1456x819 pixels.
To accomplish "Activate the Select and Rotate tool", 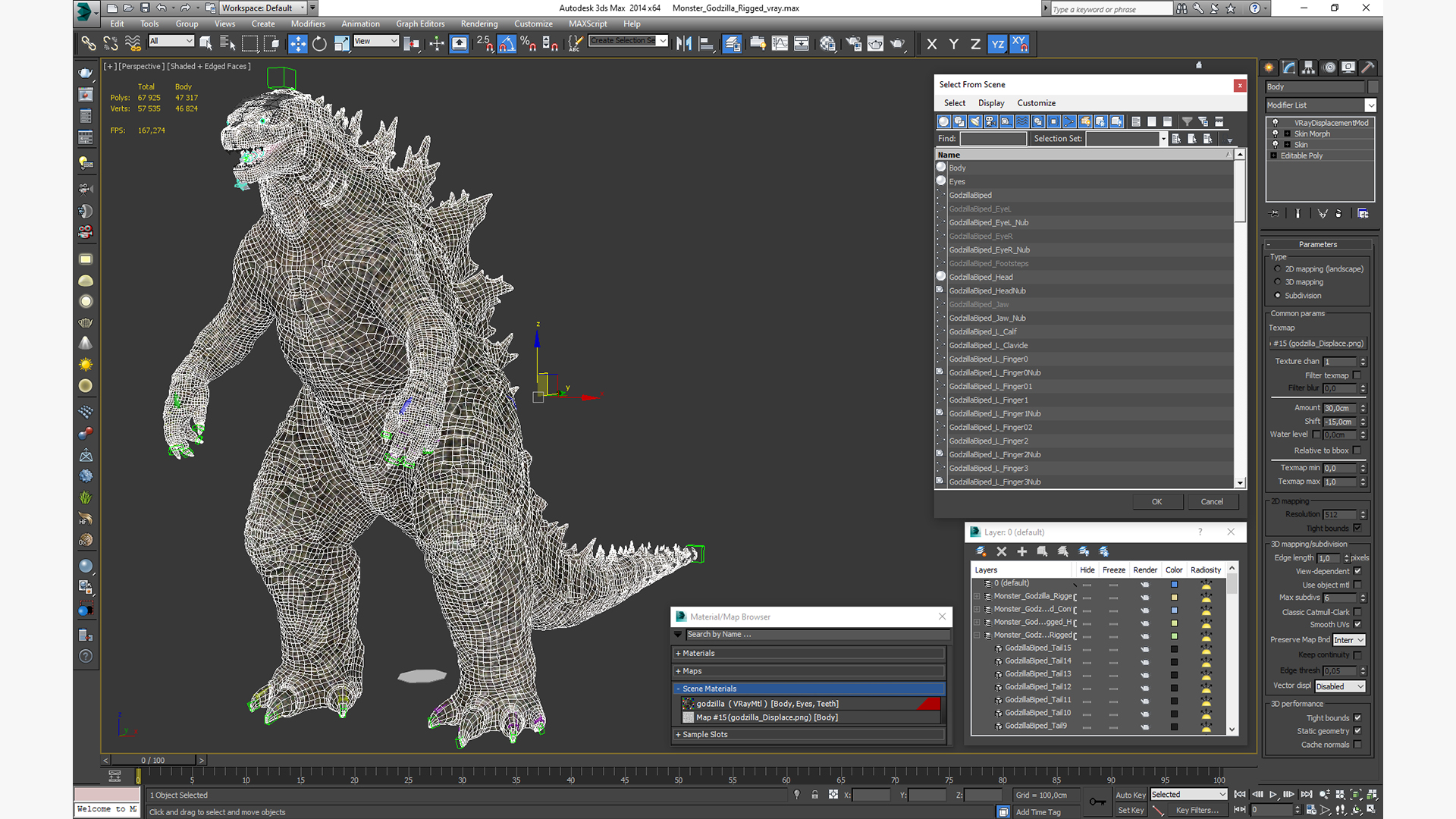I will pyautogui.click(x=319, y=44).
